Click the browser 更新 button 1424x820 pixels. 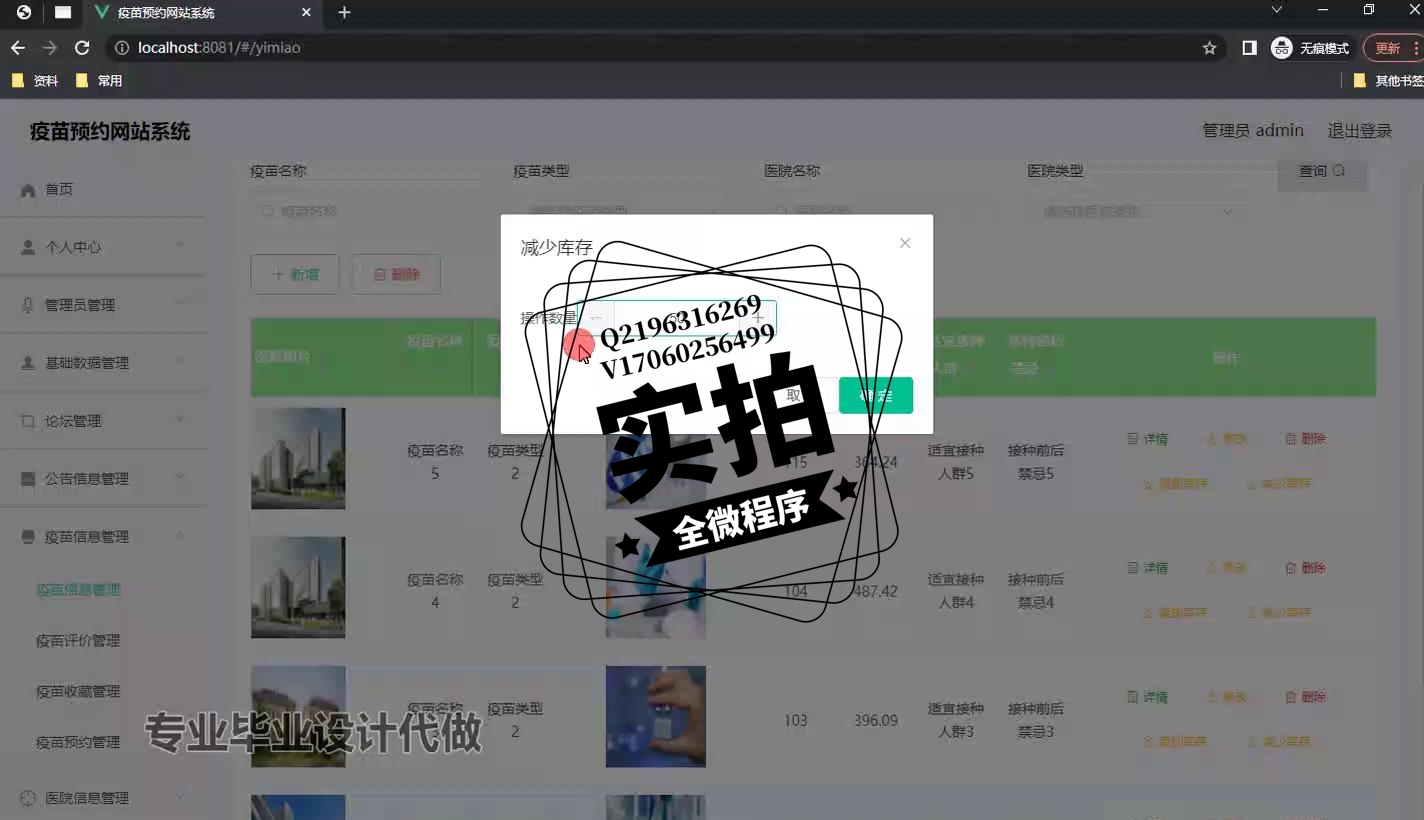click(x=1392, y=48)
